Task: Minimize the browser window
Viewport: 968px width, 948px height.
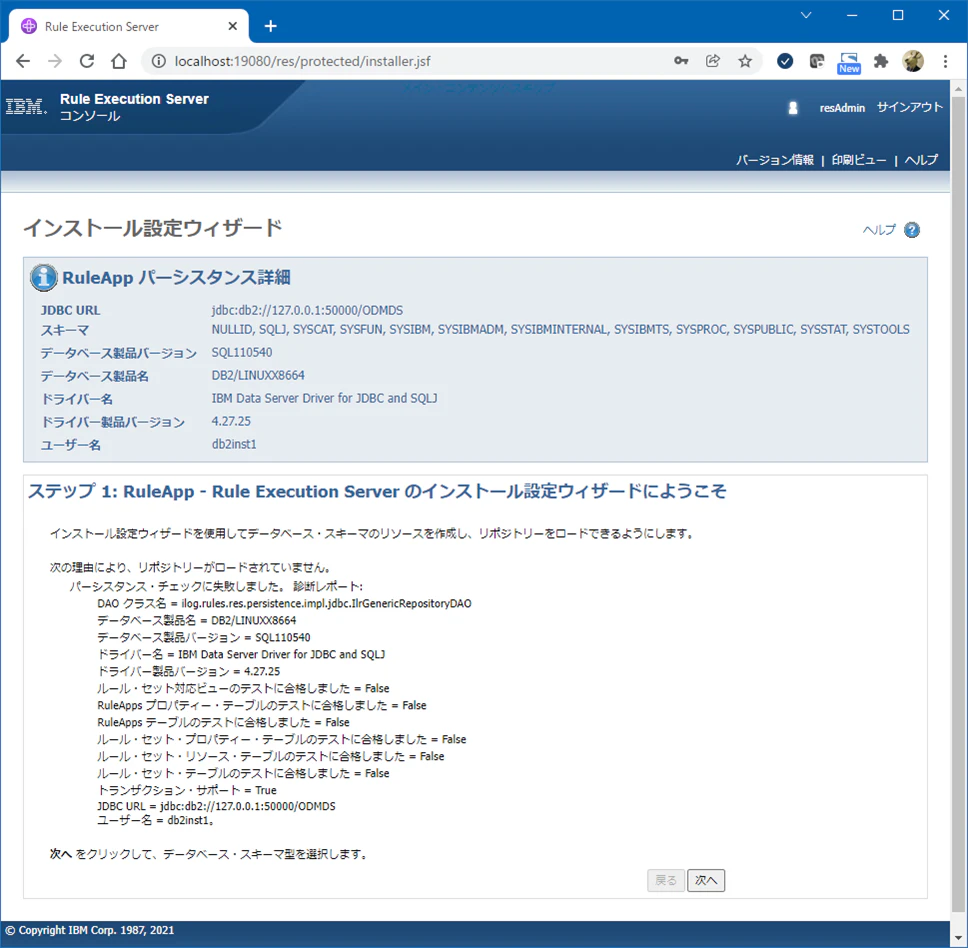Action: point(852,15)
